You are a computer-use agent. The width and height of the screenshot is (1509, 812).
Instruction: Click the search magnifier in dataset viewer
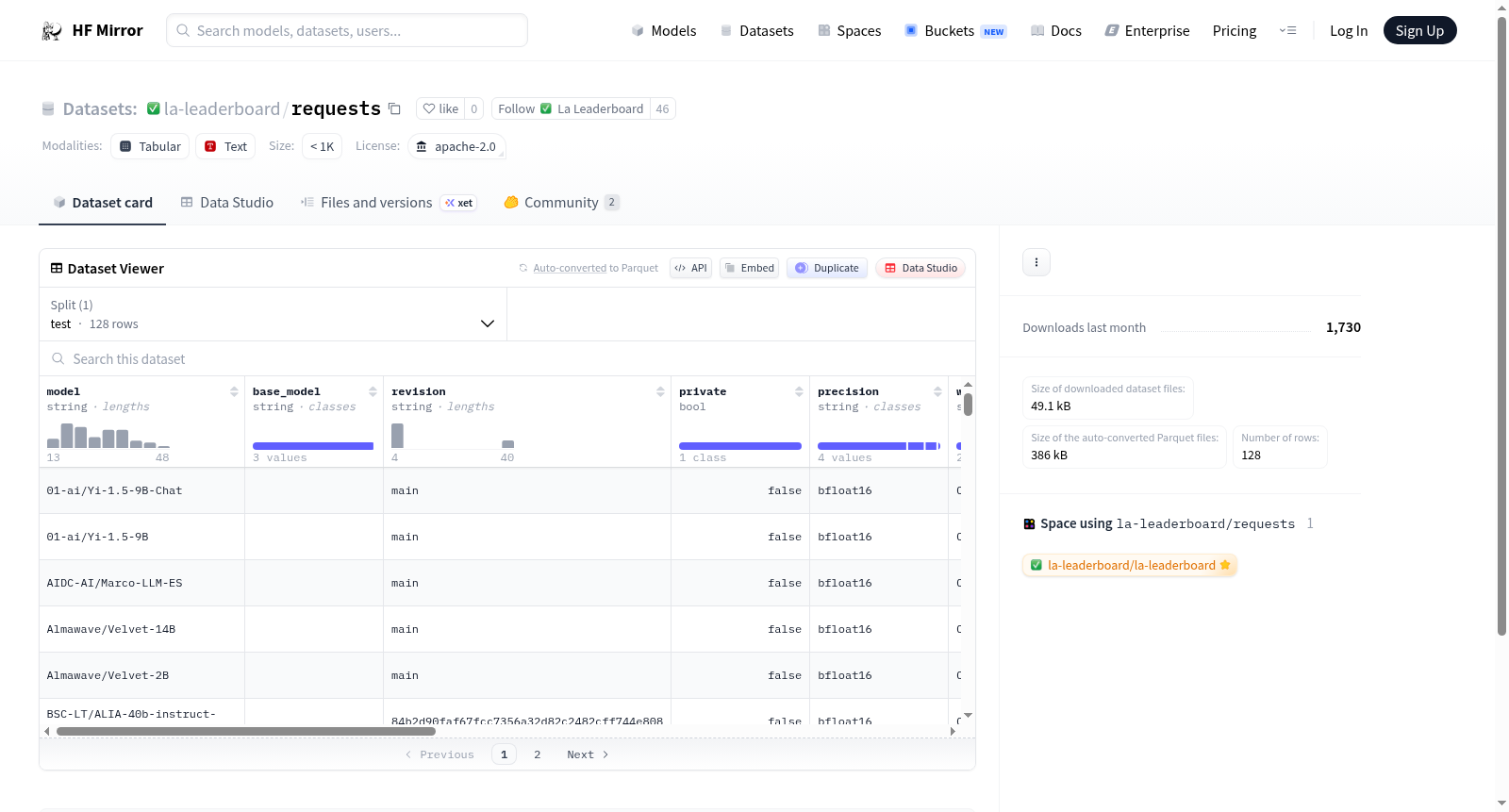pos(58,359)
